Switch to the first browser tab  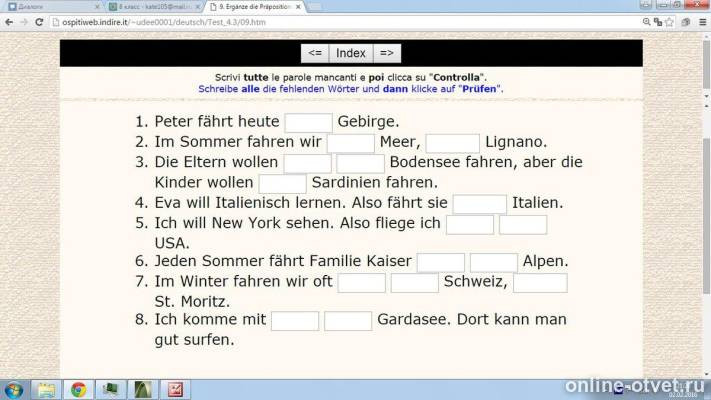point(52,7)
